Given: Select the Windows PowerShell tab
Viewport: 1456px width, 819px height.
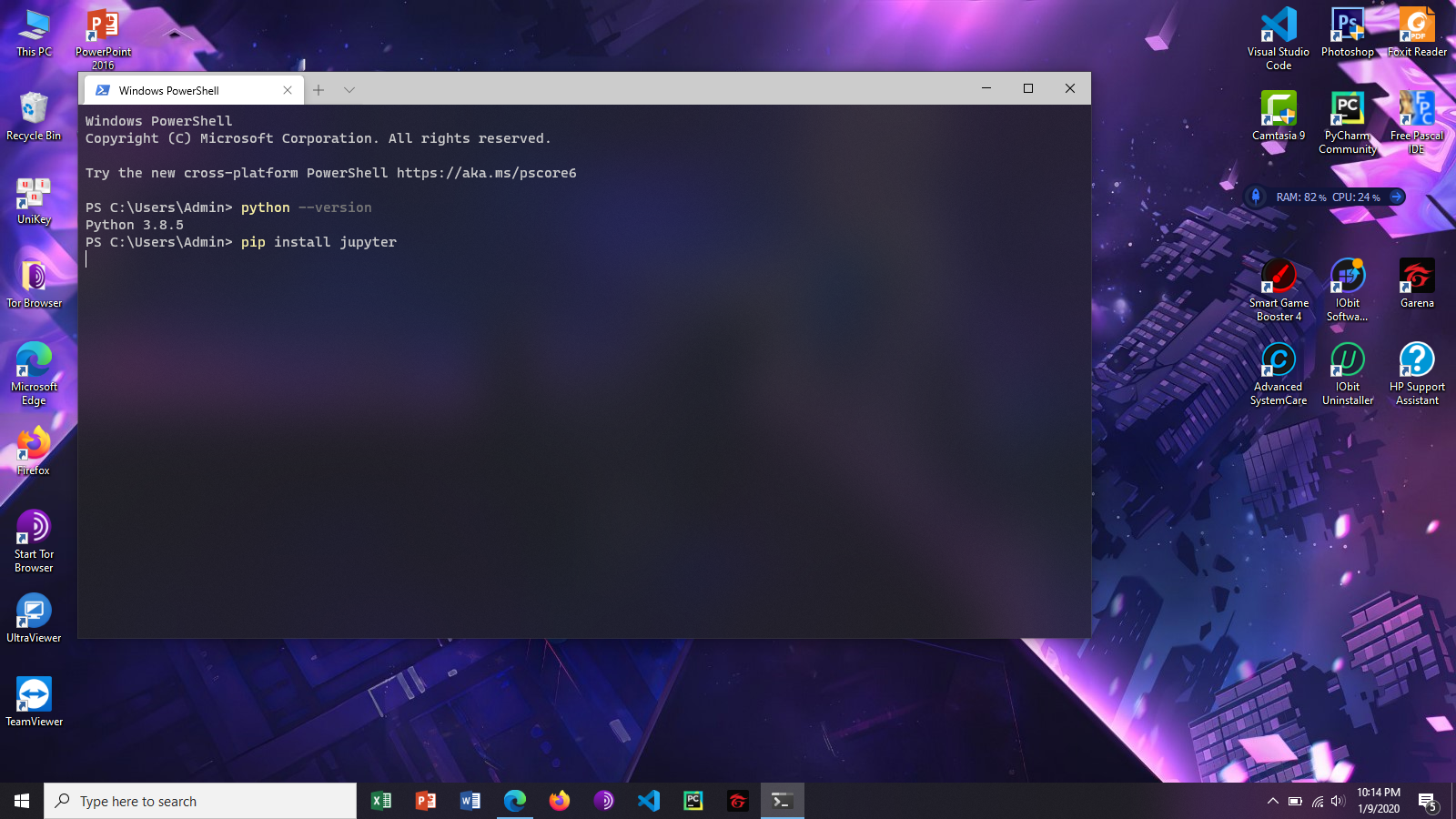Looking at the screenshot, I should pyautogui.click(x=182, y=90).
